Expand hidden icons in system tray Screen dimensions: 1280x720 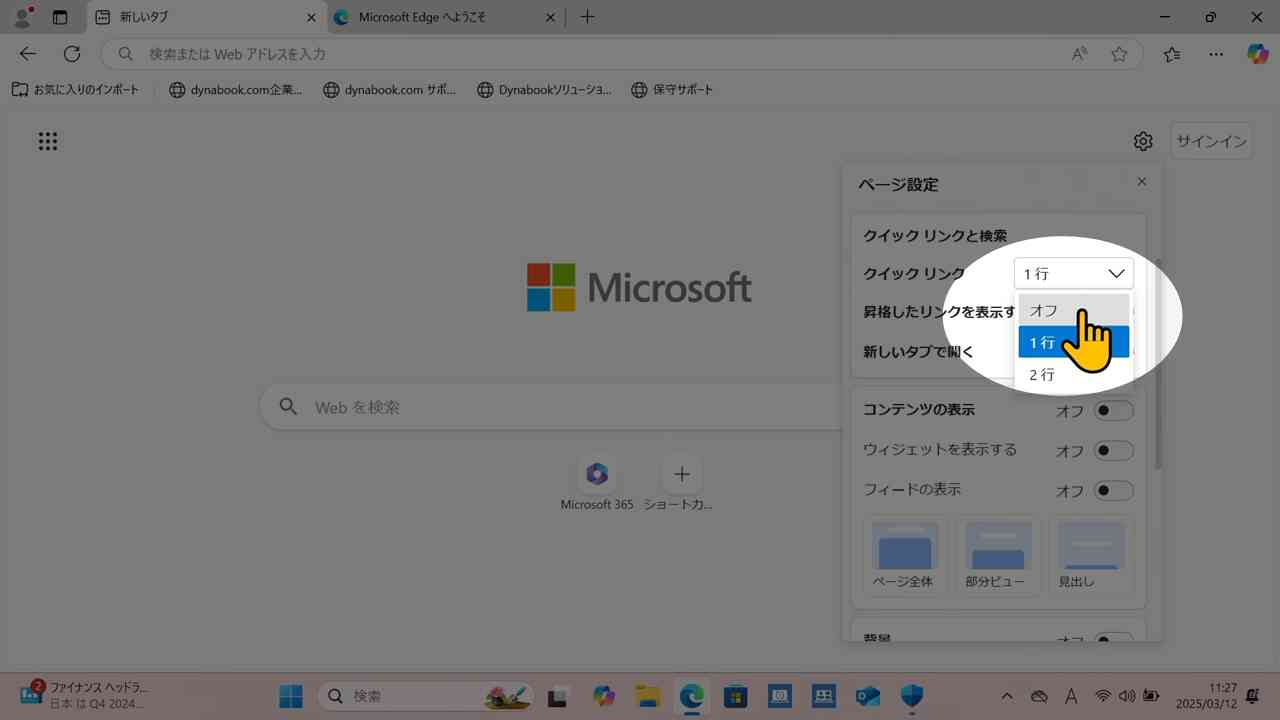(x=1007, y=695)
